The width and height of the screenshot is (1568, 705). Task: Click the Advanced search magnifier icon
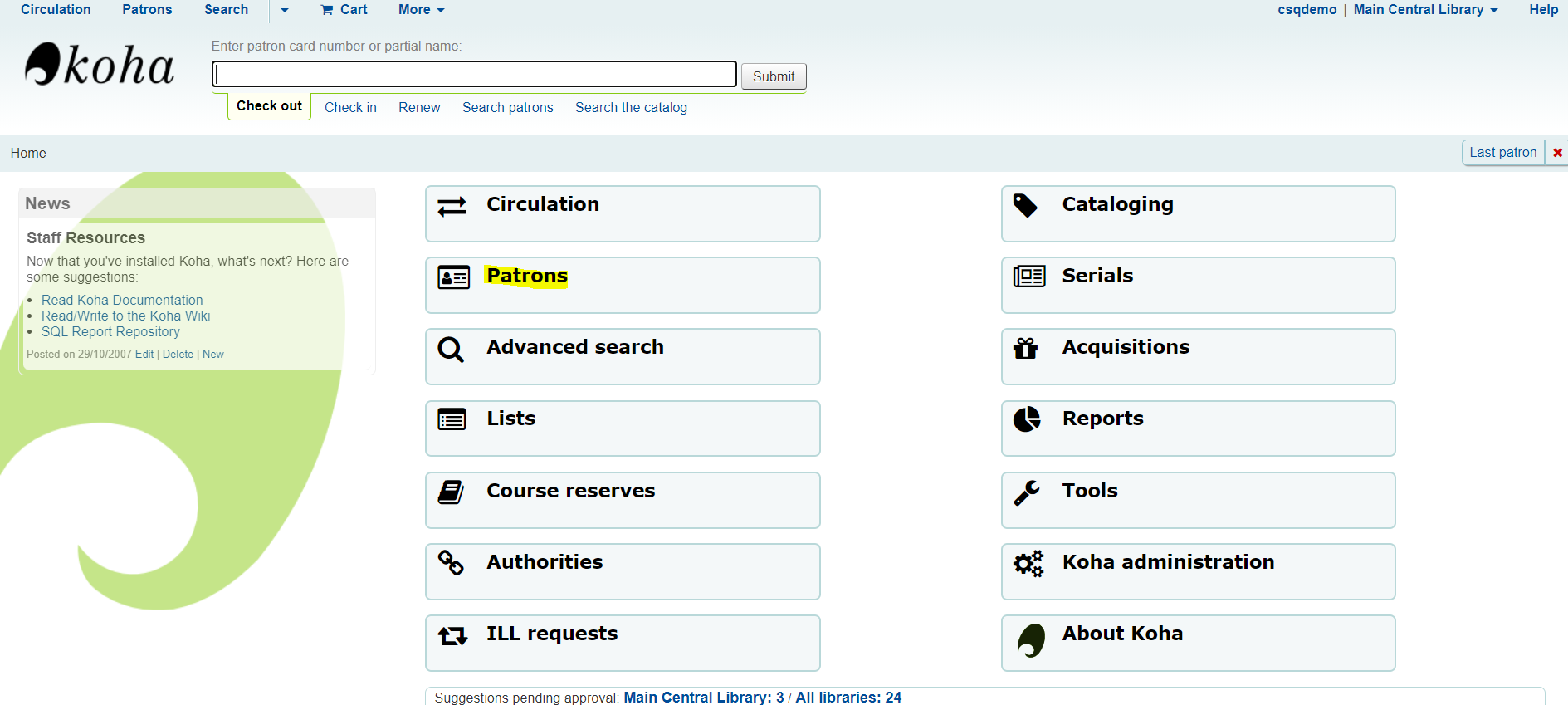pos(451,349)
